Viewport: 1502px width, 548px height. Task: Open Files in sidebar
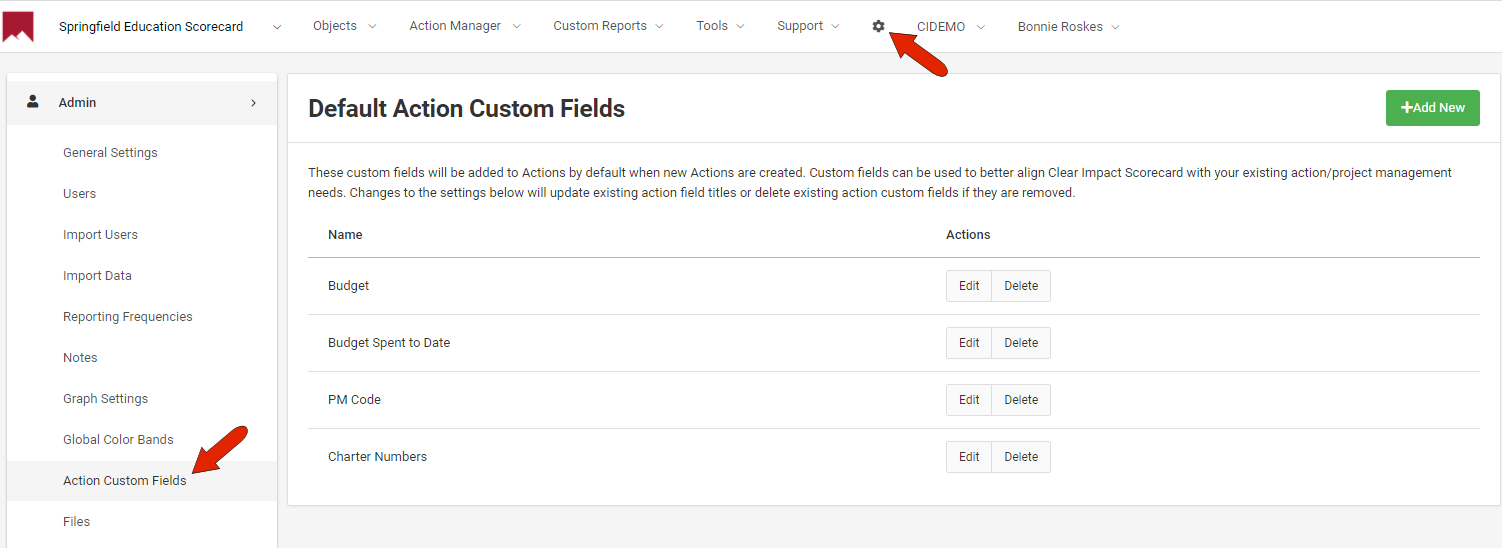[x=76, y=522]
